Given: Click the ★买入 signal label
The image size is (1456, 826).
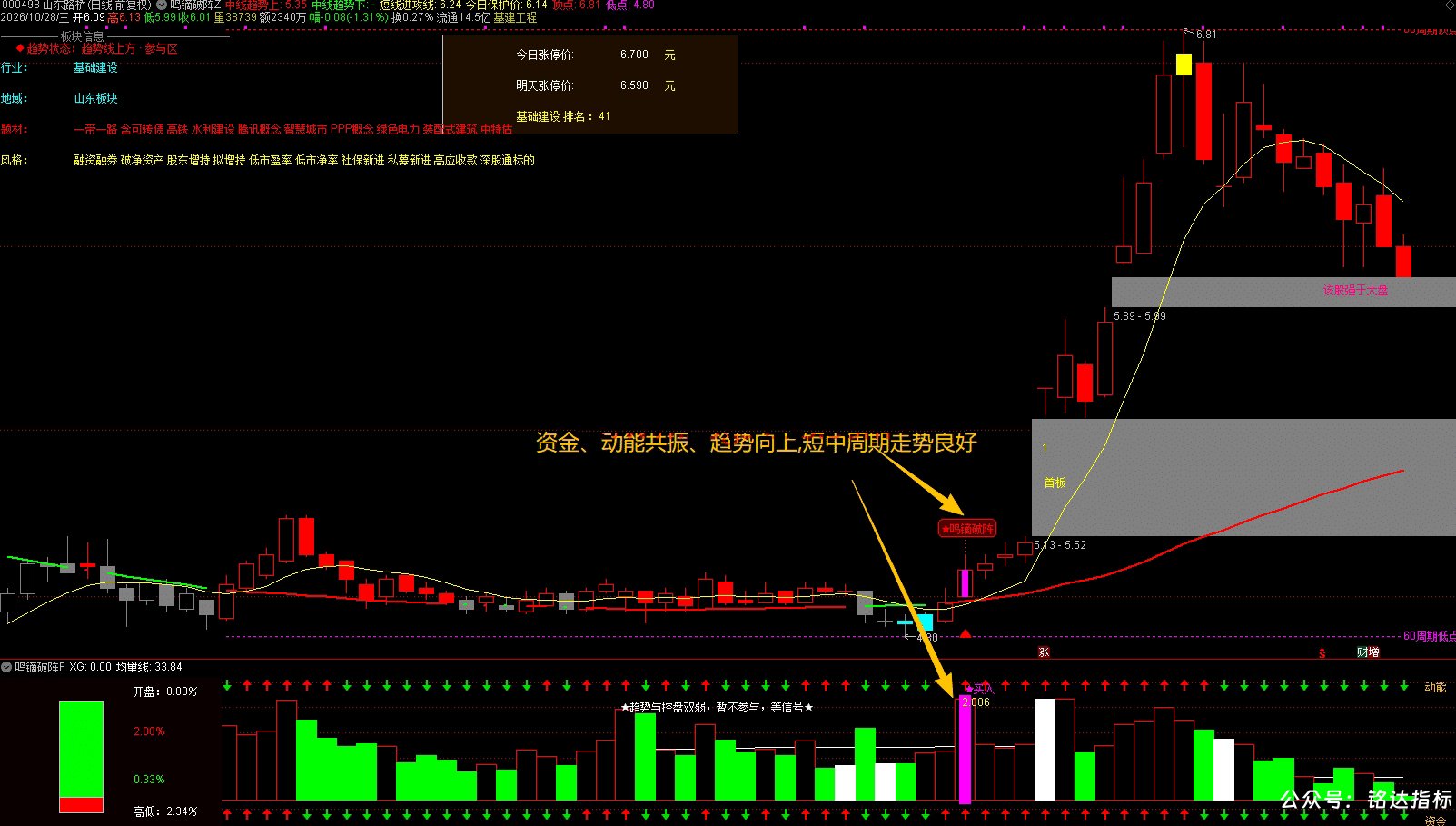Looking at the screenshot, I should [978, 689].
